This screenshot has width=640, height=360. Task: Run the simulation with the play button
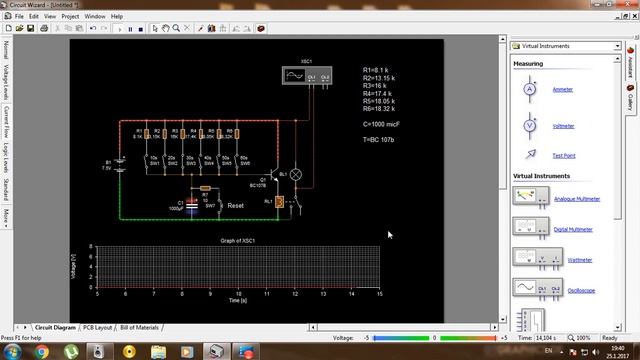120,29
